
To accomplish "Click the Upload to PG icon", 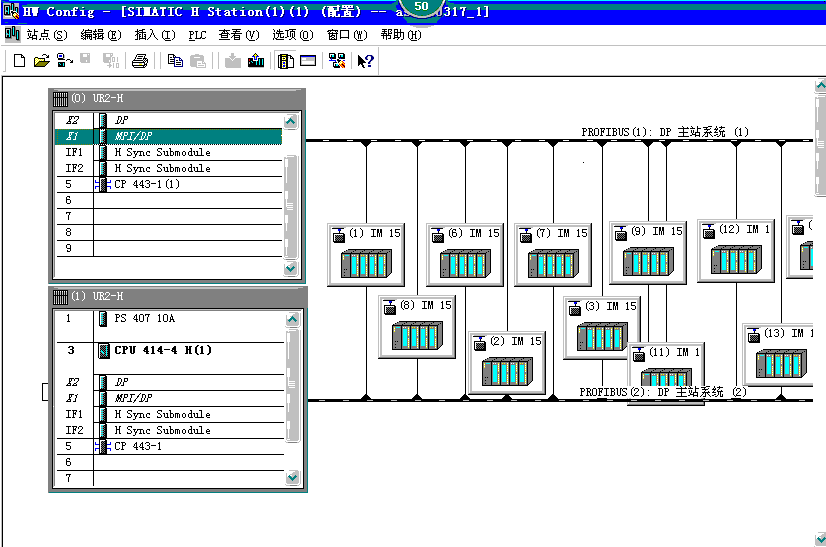I will [255, 61].
